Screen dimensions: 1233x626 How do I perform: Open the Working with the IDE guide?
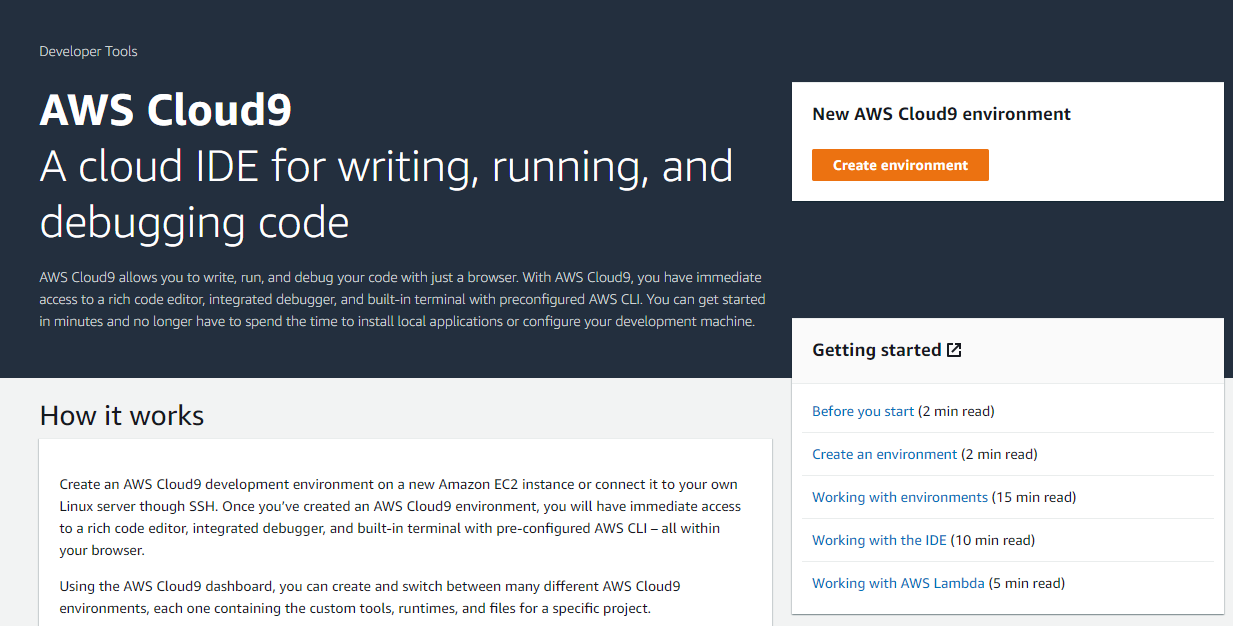[879, 540]
